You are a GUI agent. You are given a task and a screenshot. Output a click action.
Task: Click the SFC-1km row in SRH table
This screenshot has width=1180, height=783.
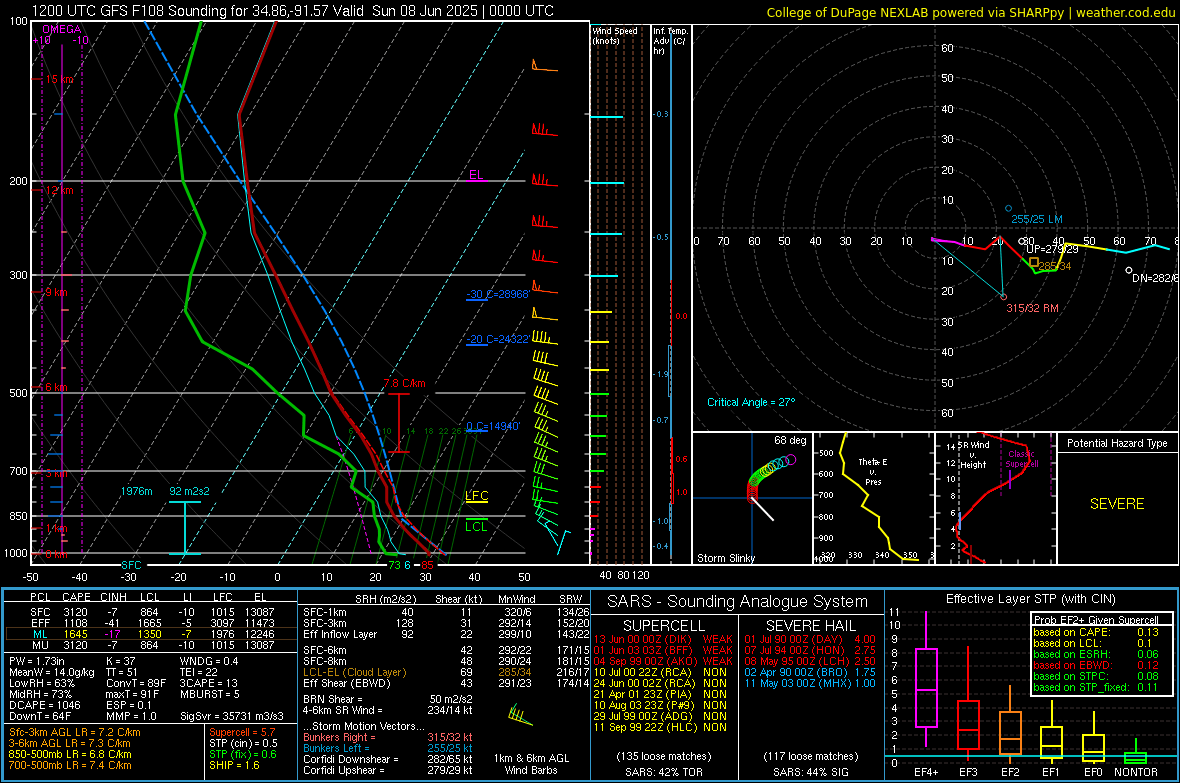pos(446,612)
